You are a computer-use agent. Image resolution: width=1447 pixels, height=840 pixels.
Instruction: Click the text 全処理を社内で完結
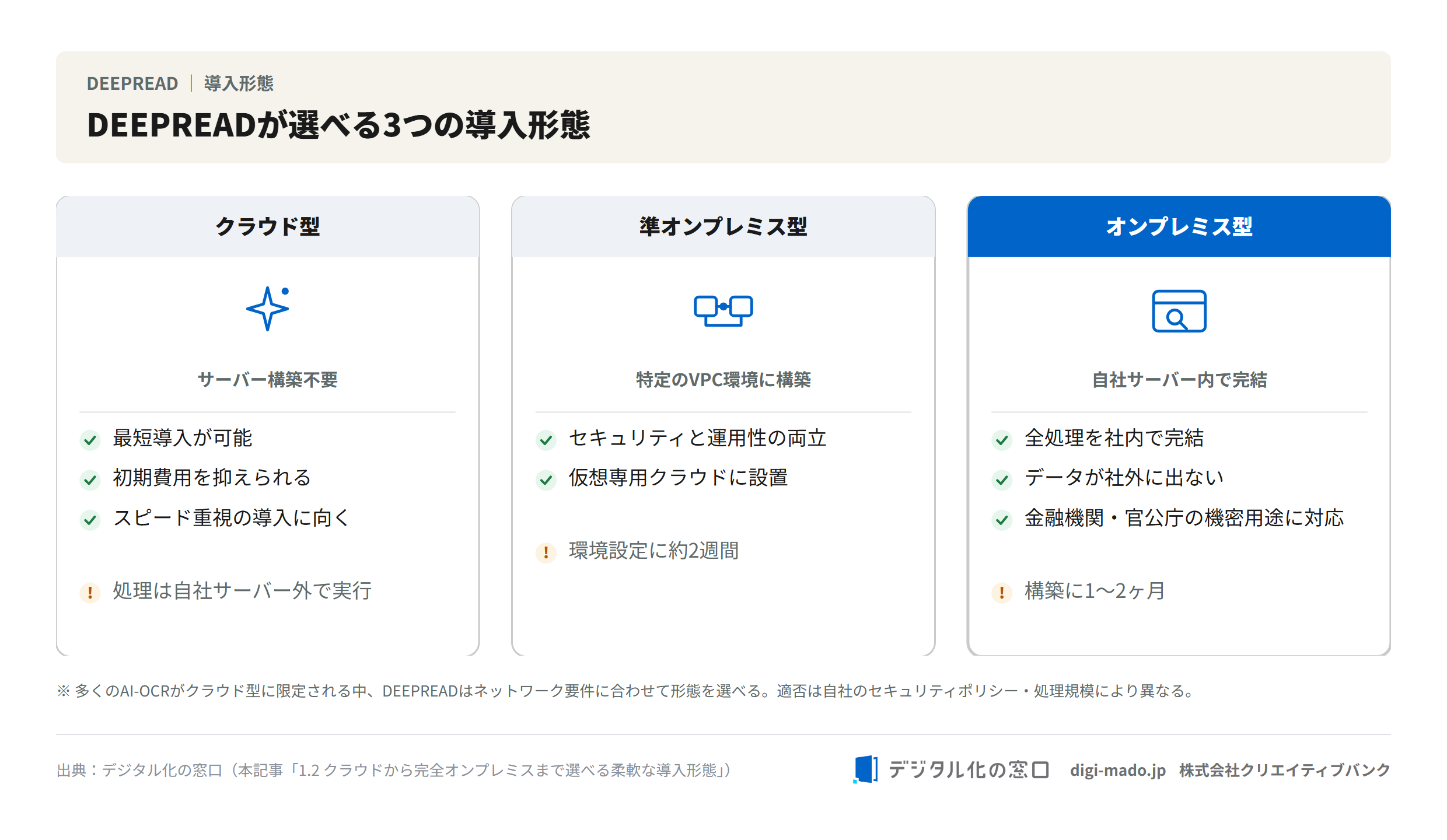tap(1114, 438)
